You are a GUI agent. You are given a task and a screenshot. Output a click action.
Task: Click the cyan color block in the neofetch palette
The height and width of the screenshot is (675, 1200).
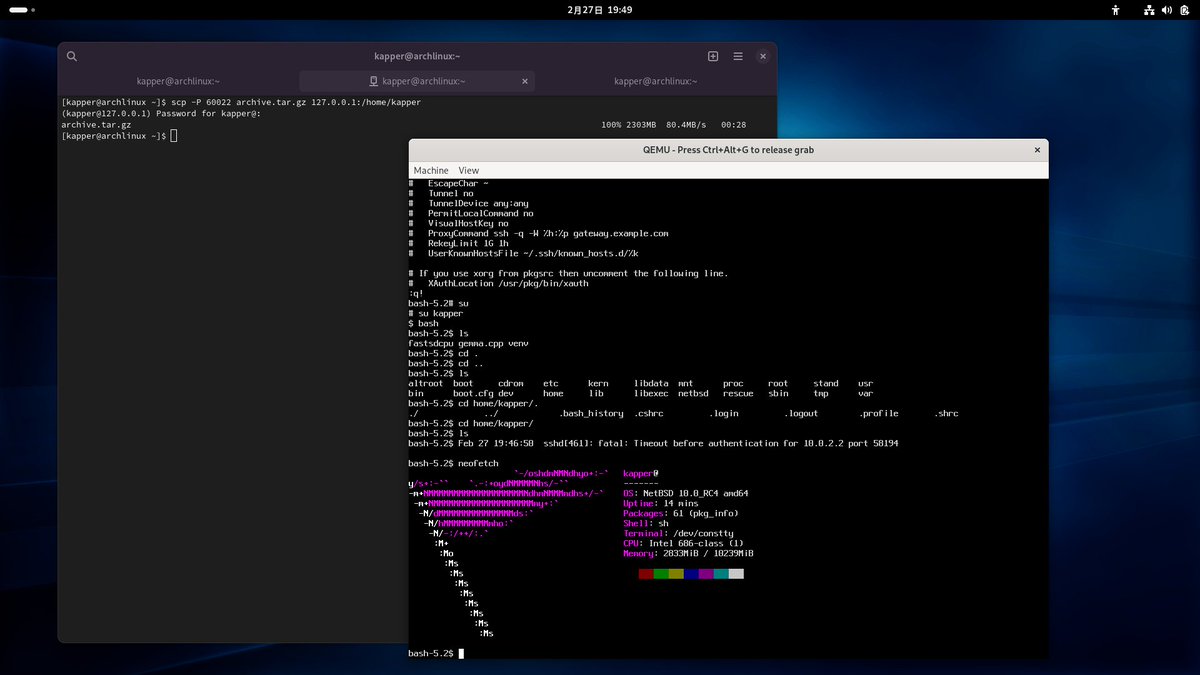(x=719, y=573)
